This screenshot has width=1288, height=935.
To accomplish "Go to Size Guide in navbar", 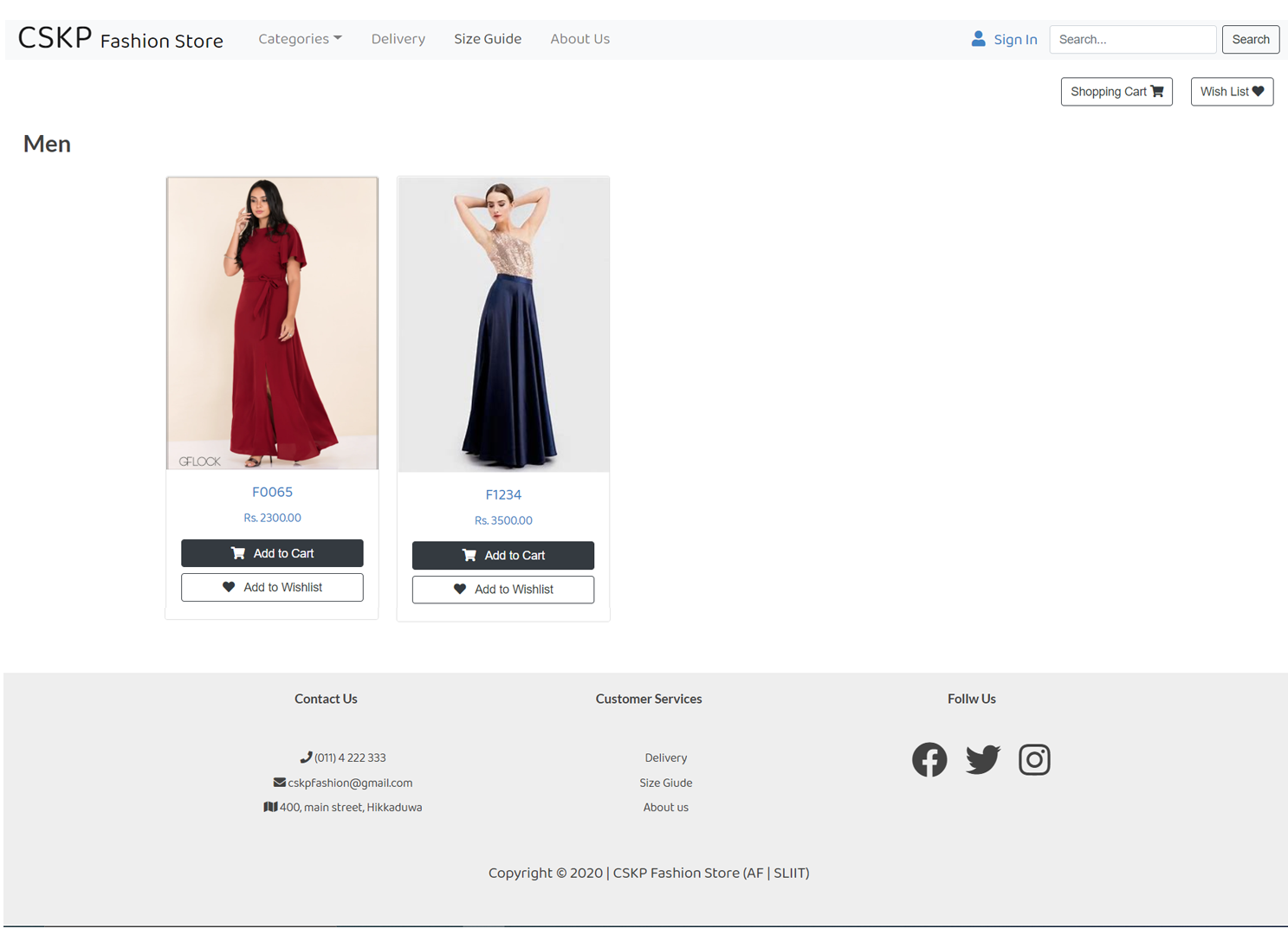I will [x=487, y=39].
